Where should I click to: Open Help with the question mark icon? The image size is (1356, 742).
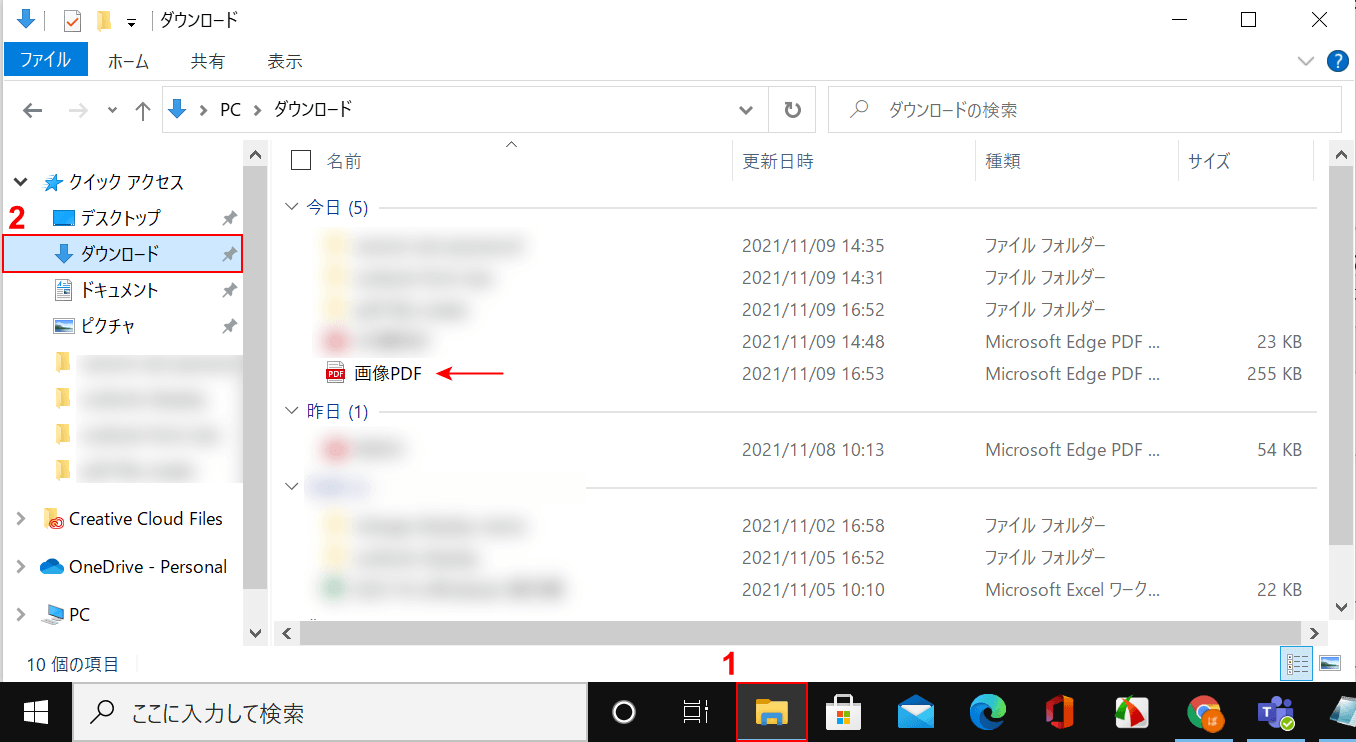click(x=1337, y=61)
